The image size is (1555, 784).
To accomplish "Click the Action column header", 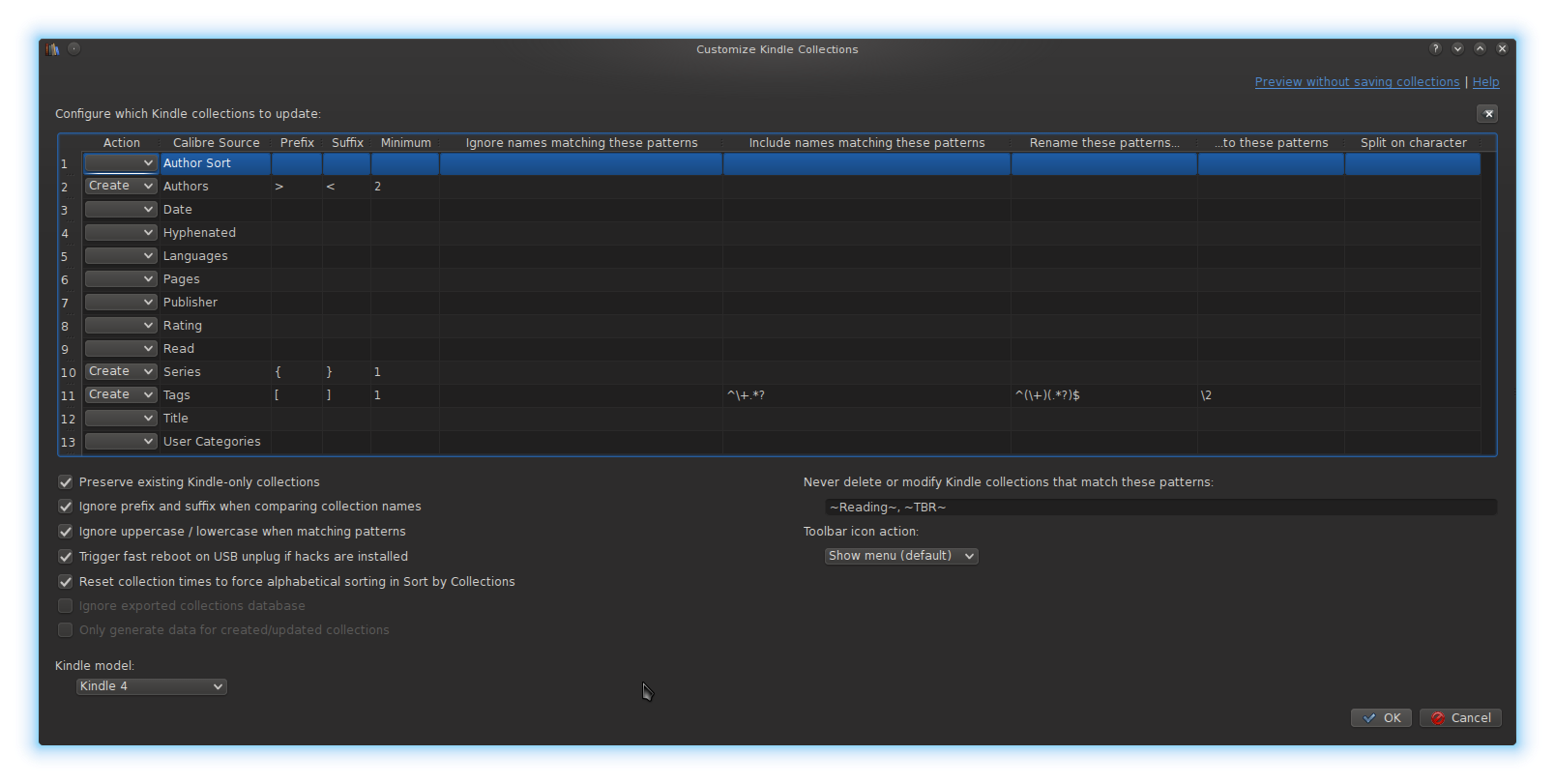I will (122, 143).
